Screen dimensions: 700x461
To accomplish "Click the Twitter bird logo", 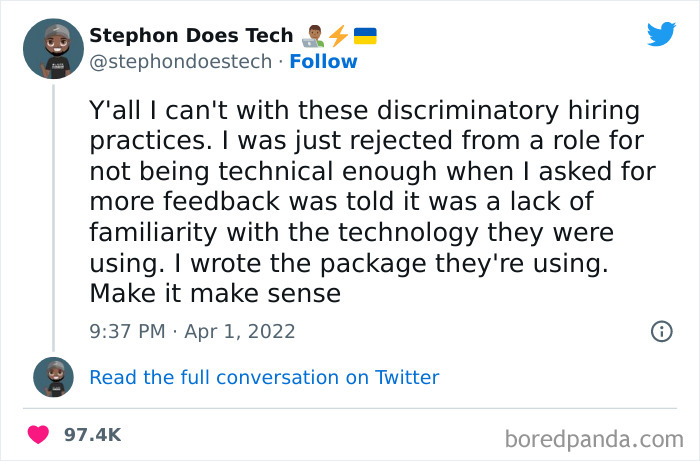I will 661,34.
